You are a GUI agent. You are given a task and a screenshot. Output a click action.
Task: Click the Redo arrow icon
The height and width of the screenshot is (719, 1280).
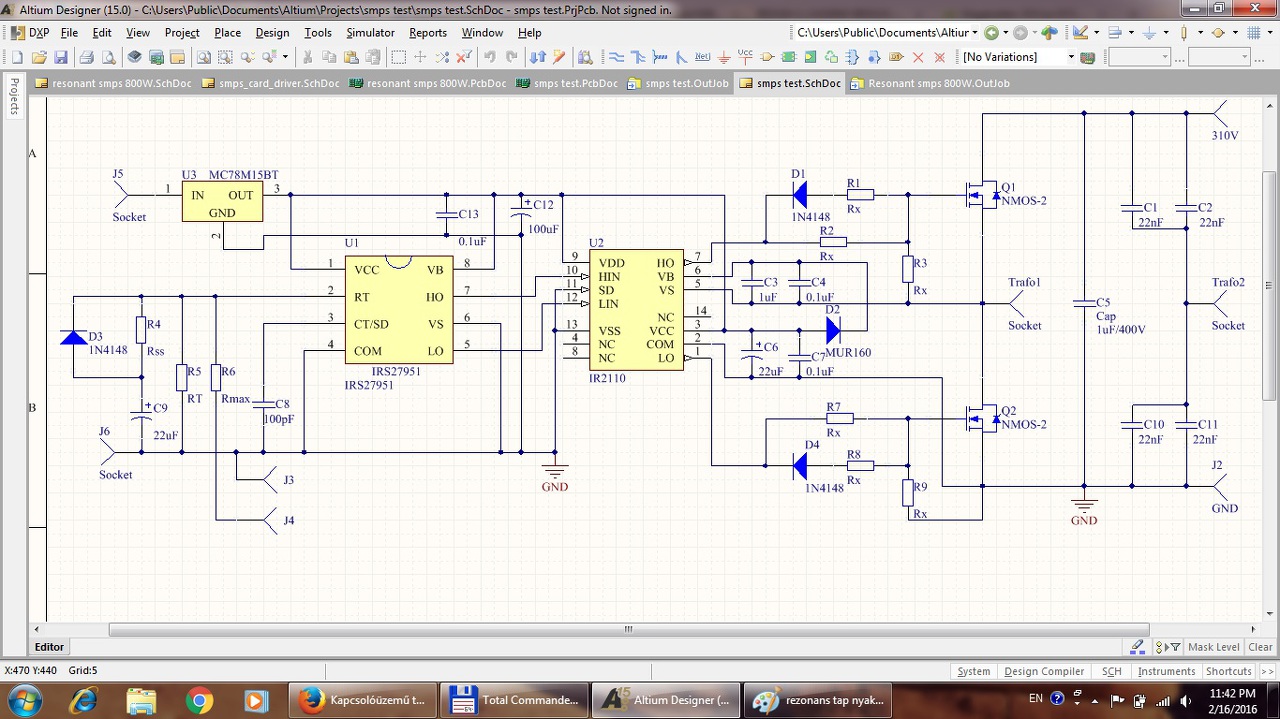coord(511,57)
